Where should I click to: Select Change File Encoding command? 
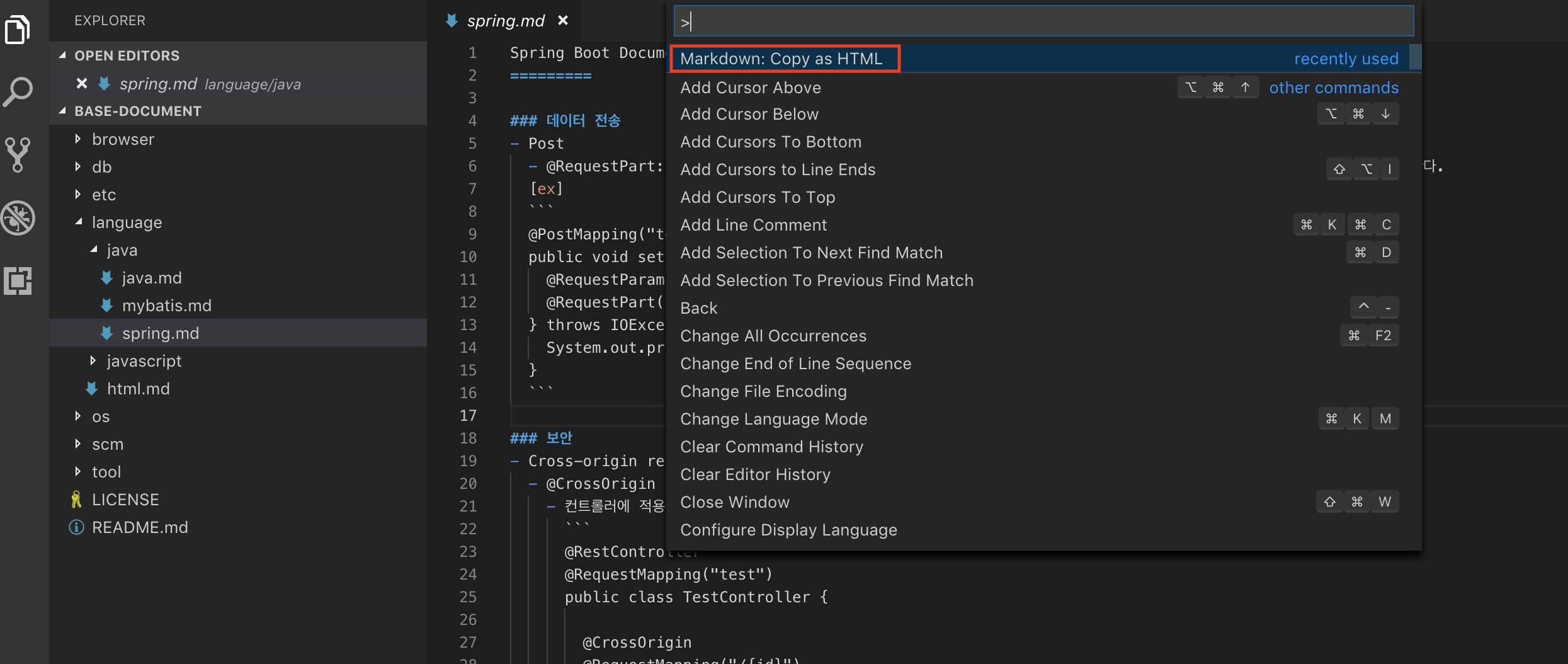(x=1043, y=391)
